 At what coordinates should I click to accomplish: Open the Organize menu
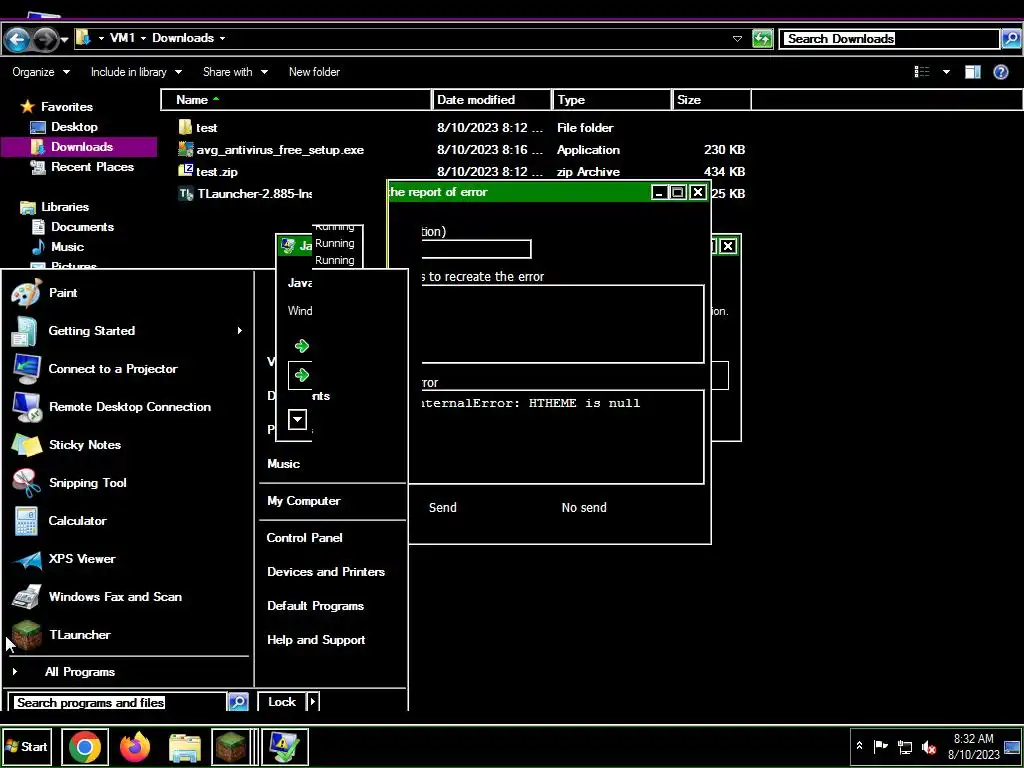[x=40, y=72]
